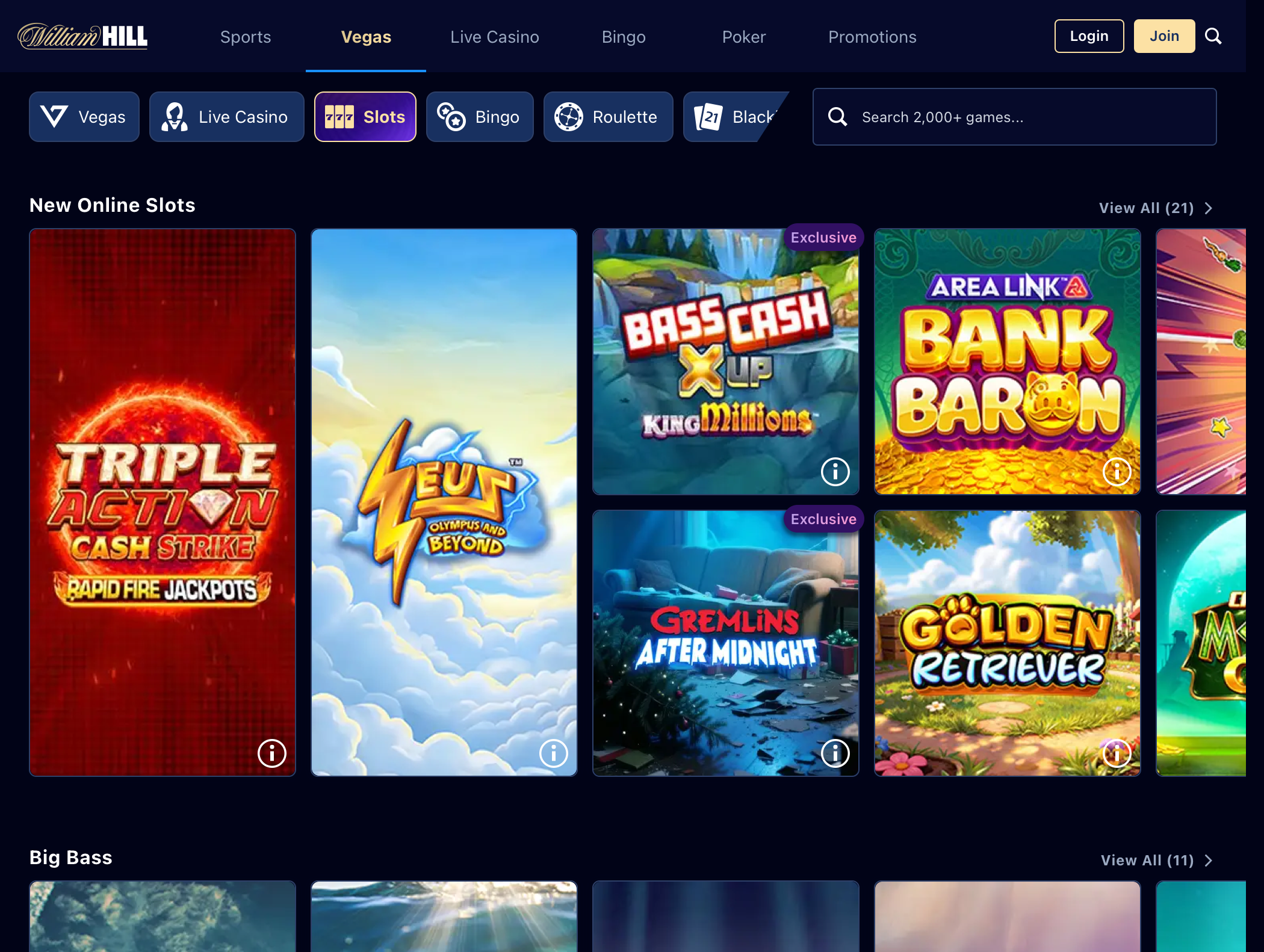The height and width of the screenshot is (952, 1264).
Task: View info for Bank Baron game
Action: pos(1117,471)
